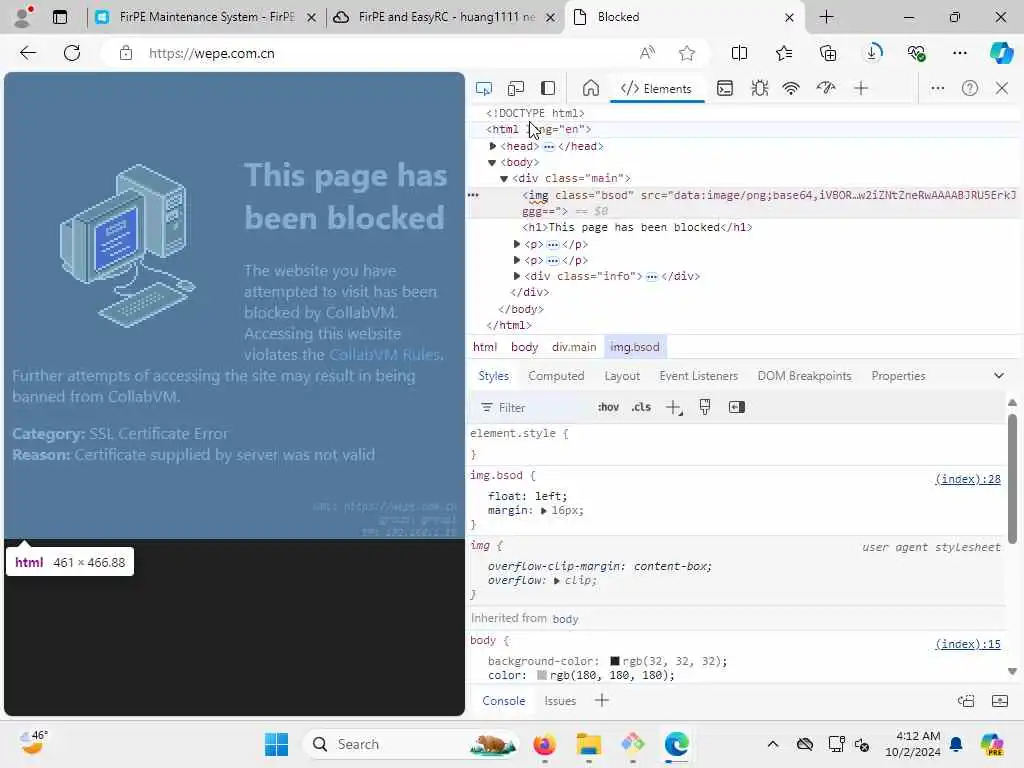Switch to the Elements tab

tap(657, 89)
